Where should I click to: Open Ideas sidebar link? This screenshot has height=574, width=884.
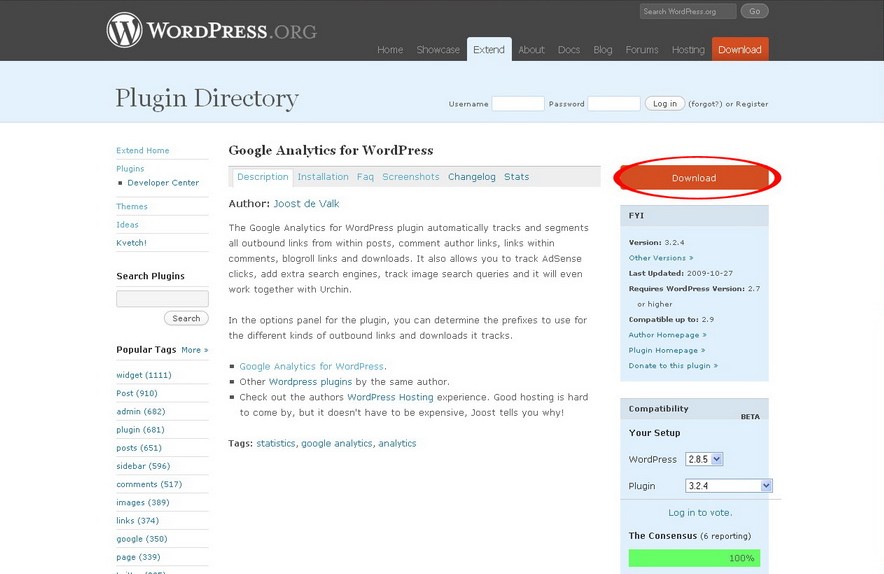(x=127, y=224)
